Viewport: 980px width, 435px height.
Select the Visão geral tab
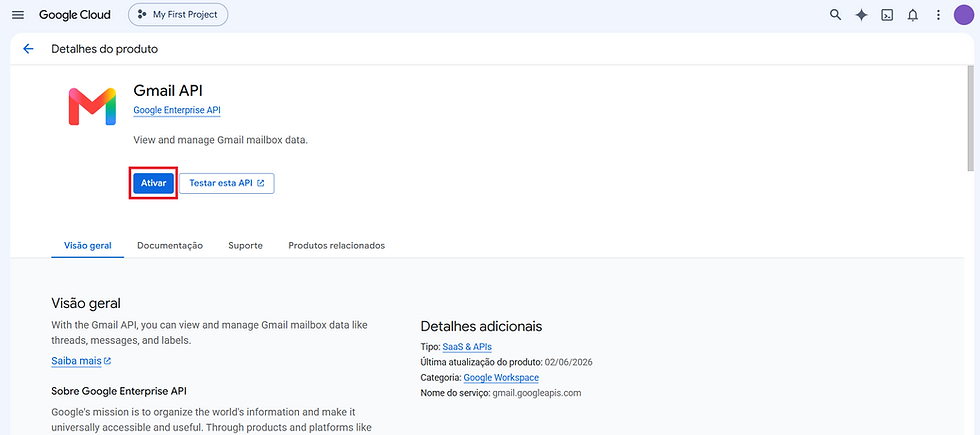tap(88, 246)
